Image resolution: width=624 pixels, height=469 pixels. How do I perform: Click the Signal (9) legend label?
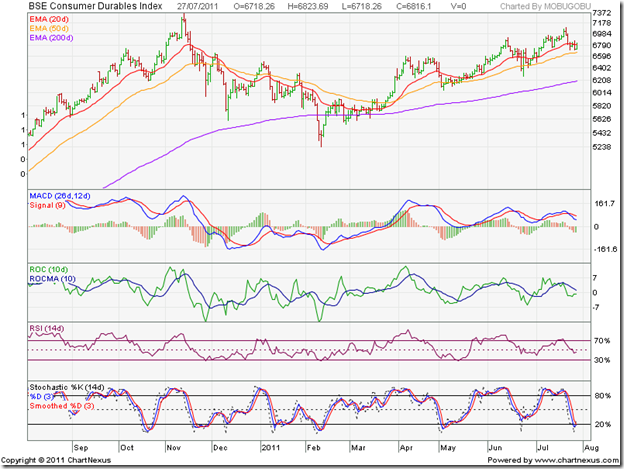tap(47, 205)
